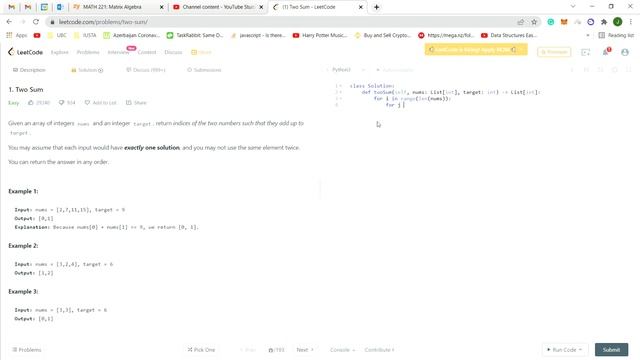Screen dimensions: 640x360
Task: Show hidden bookmarks overflow chevron
Action: click(x=588, y=36)
